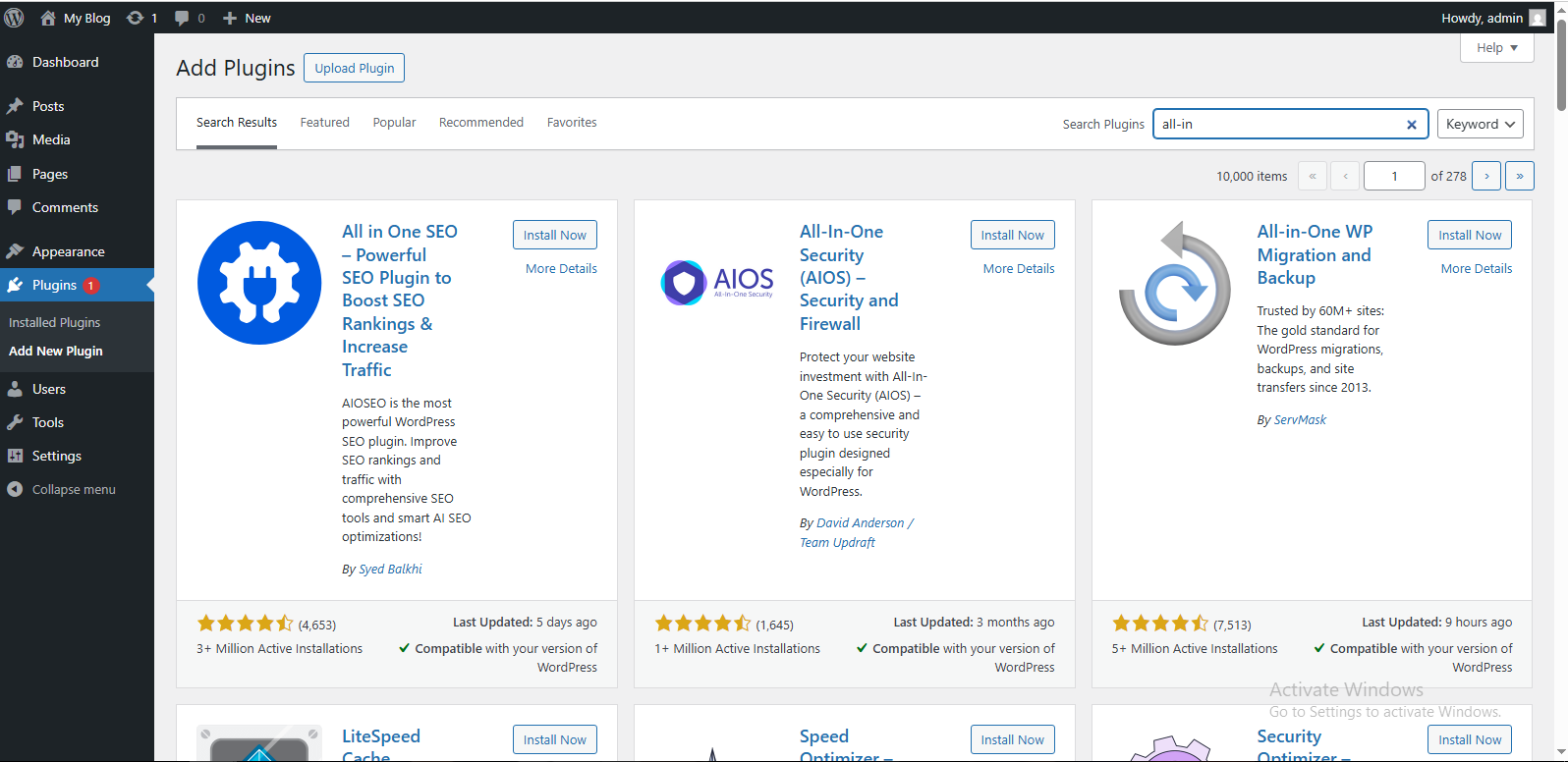View More Details for All in One SEO
The width and height of the screenshot is (1568, 762).
pyautogui.click(x=561, y=268)
